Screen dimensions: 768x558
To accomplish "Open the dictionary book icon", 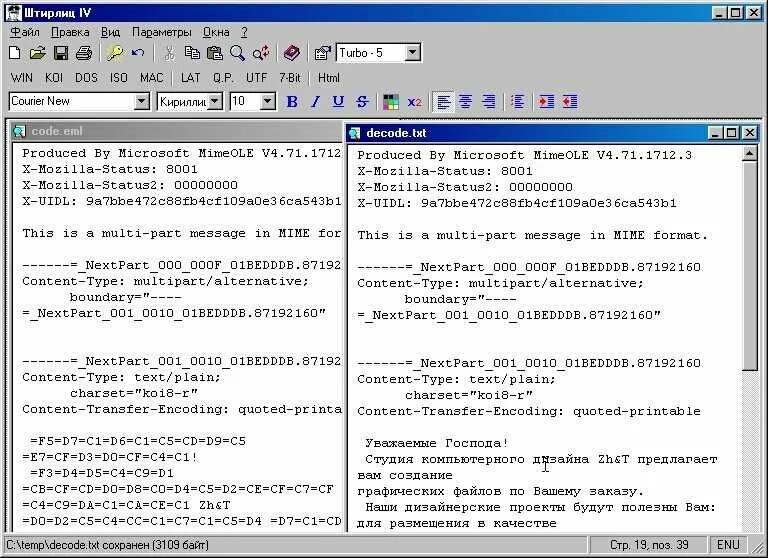I will click(291, 52).
